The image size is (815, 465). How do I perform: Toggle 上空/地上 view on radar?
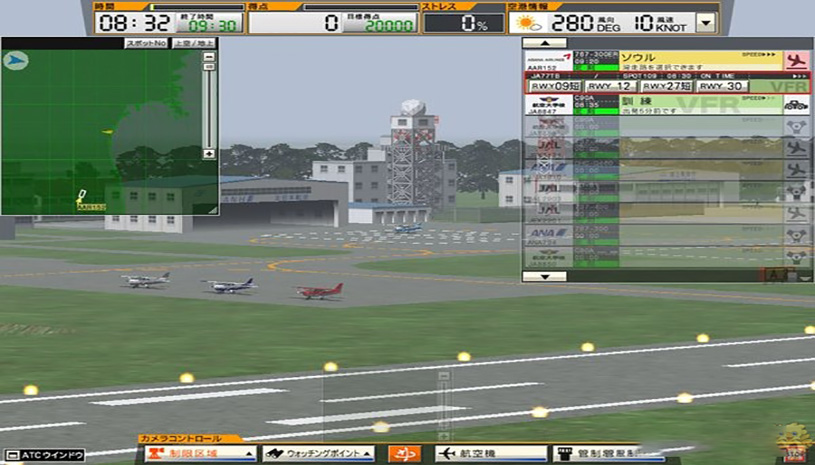193,43
